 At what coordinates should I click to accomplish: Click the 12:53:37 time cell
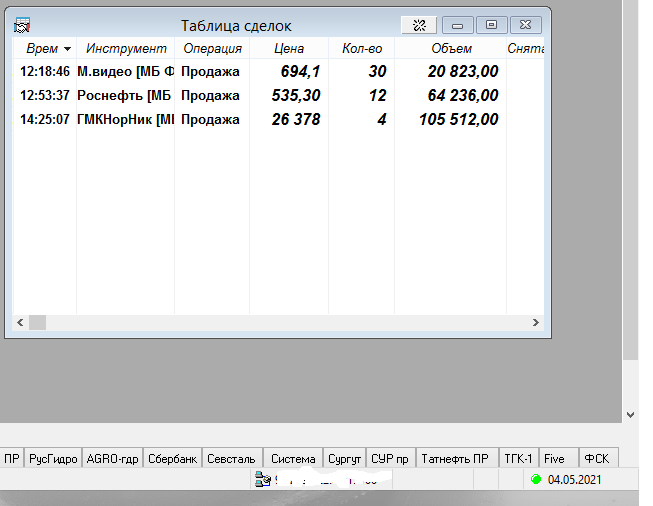[45, 95]
